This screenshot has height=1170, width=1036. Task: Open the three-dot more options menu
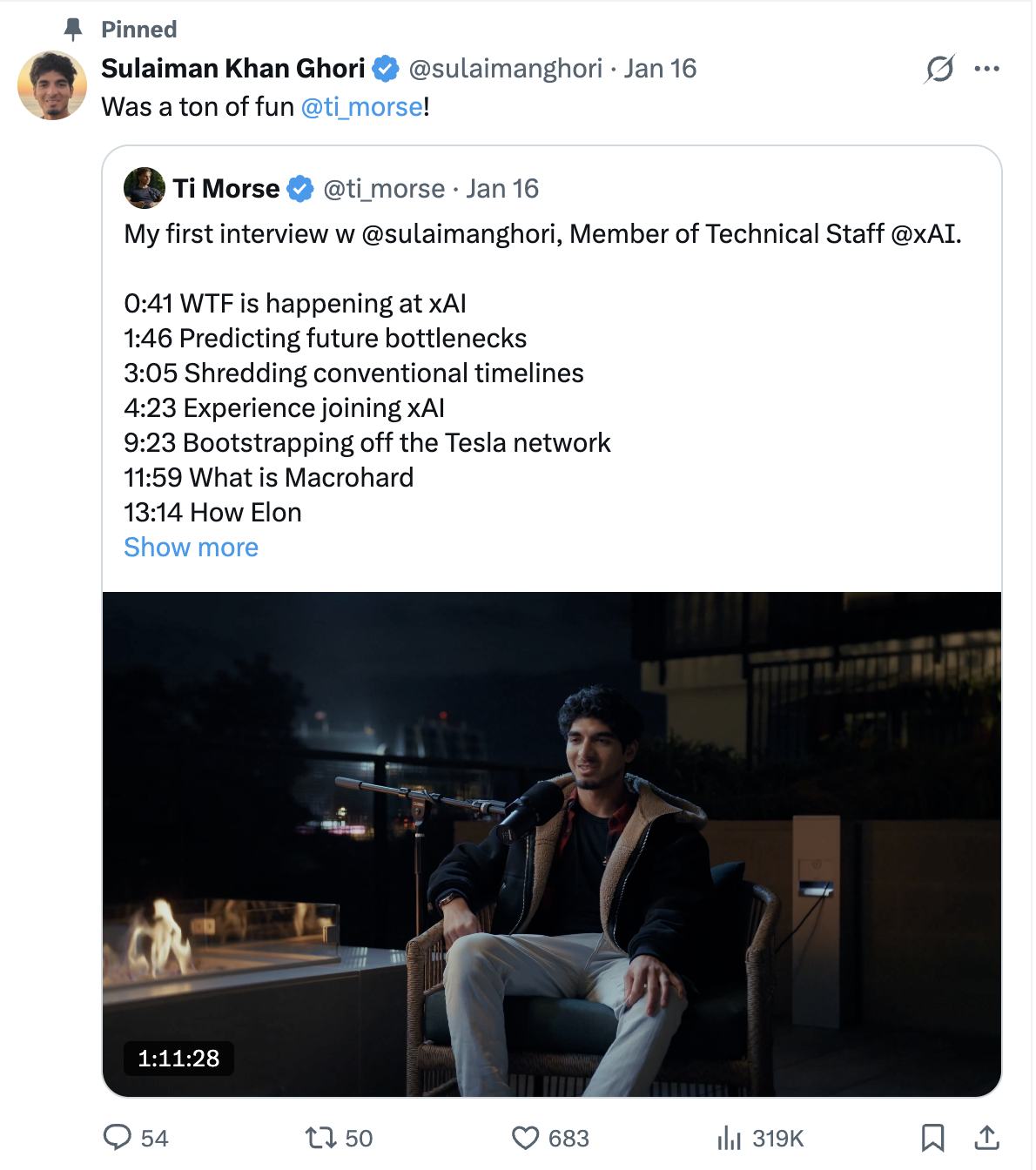tap(986, 69)
